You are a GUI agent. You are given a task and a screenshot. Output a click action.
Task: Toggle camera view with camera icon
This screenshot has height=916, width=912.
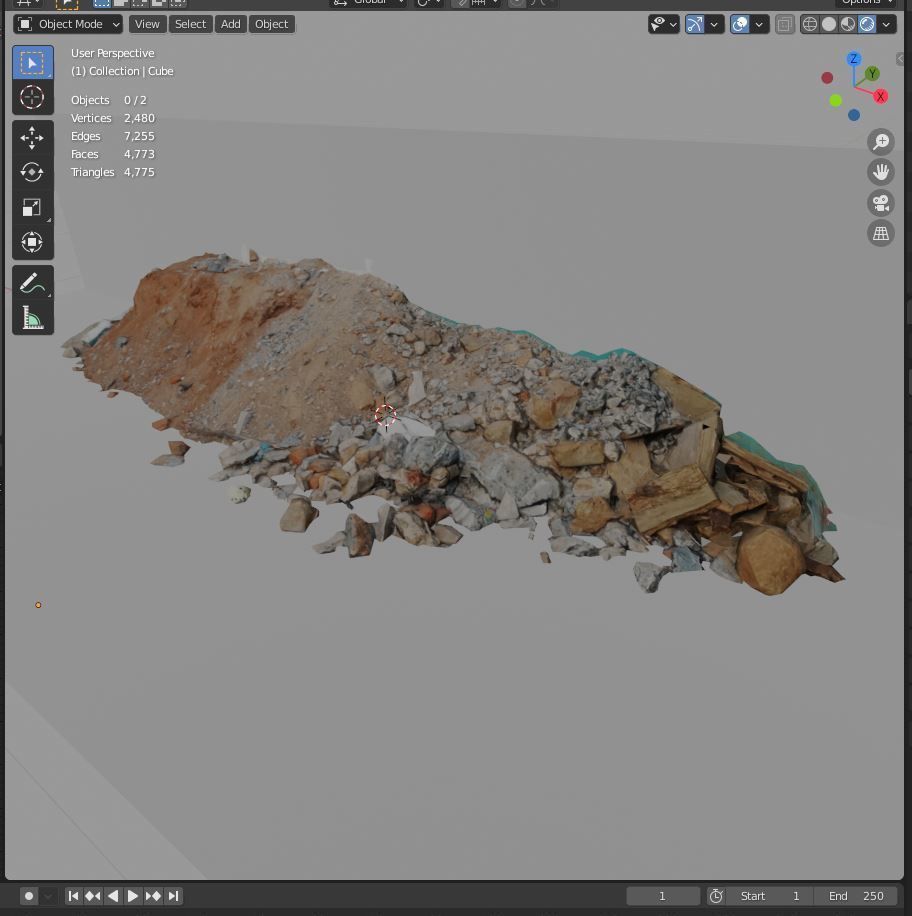(x=880, y=203)
